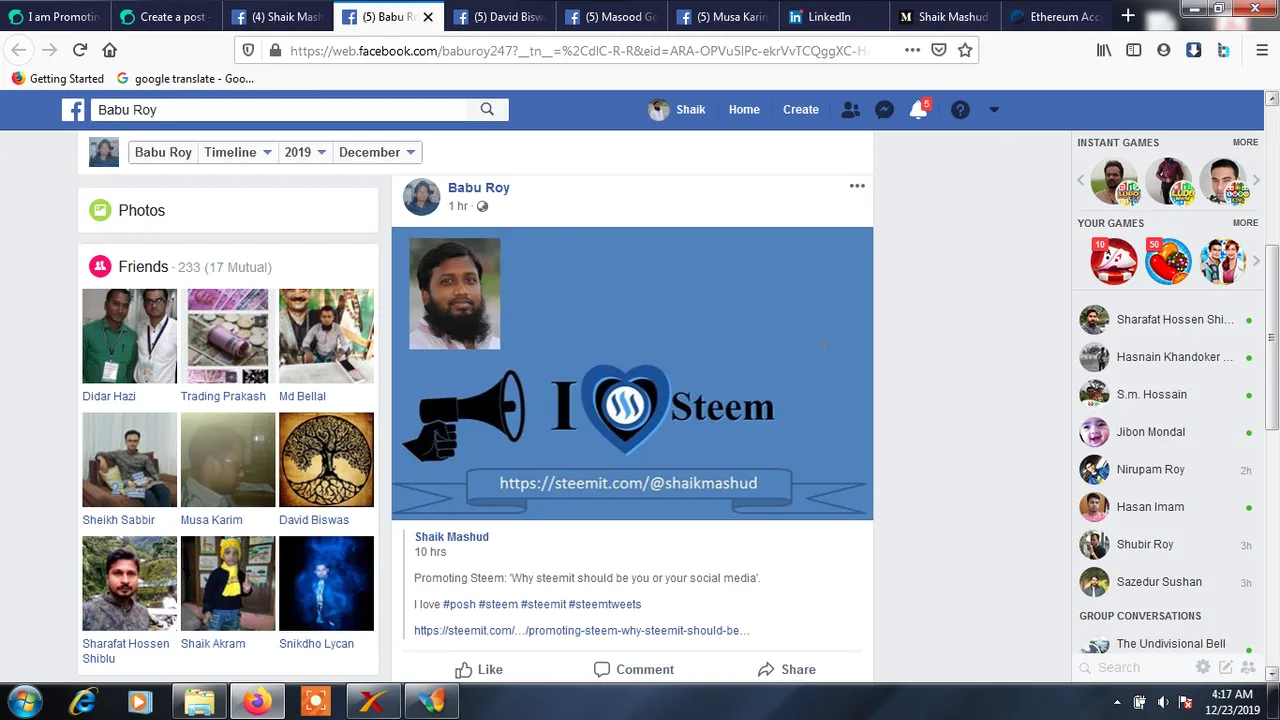This screenshot has height=720, width=1280.
Task: Click Facebook search input field
Action: click(x=278, y=110)
